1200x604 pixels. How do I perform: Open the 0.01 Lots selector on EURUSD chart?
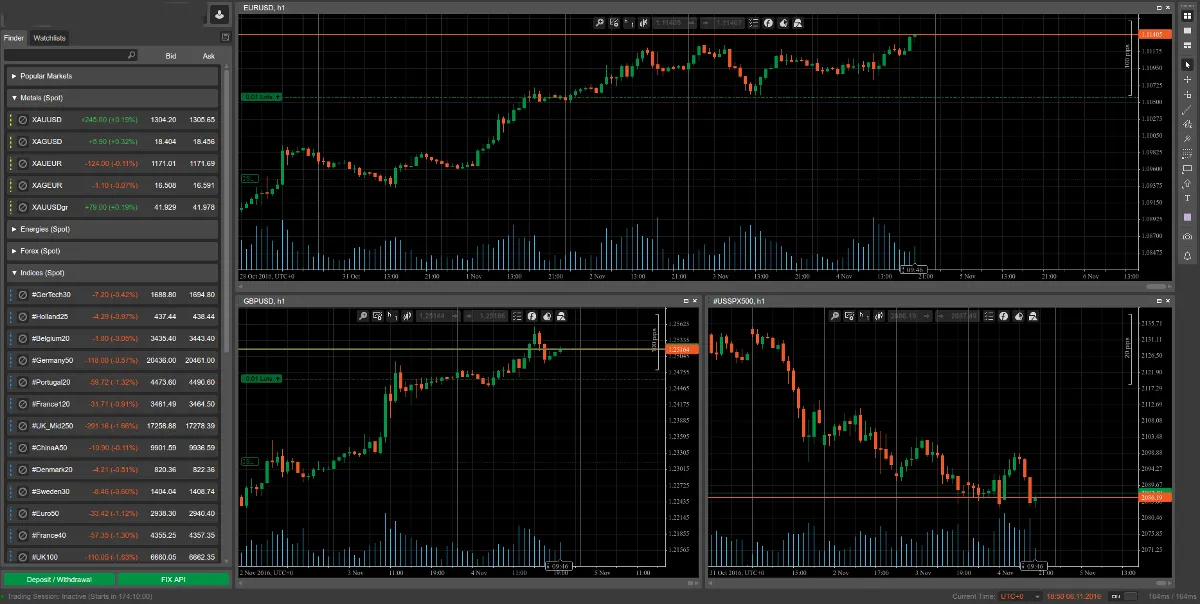(262, 97)
